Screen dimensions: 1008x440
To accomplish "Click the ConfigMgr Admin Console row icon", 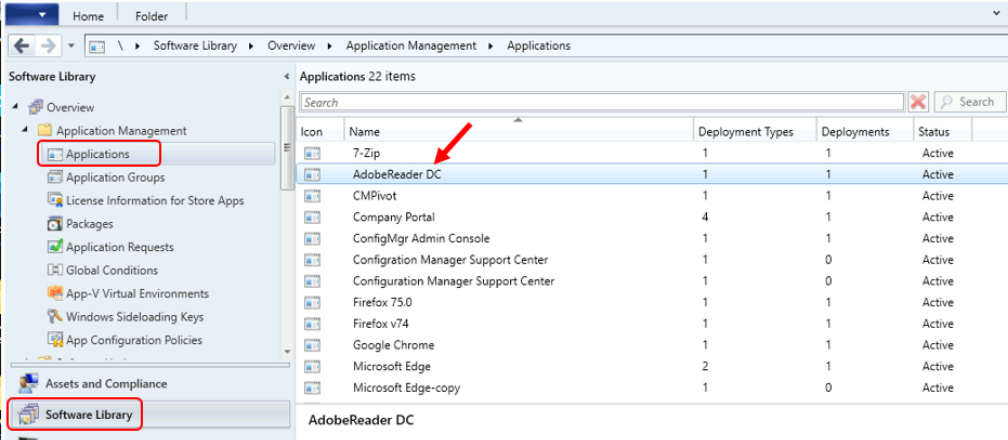I will click(312, 239).
